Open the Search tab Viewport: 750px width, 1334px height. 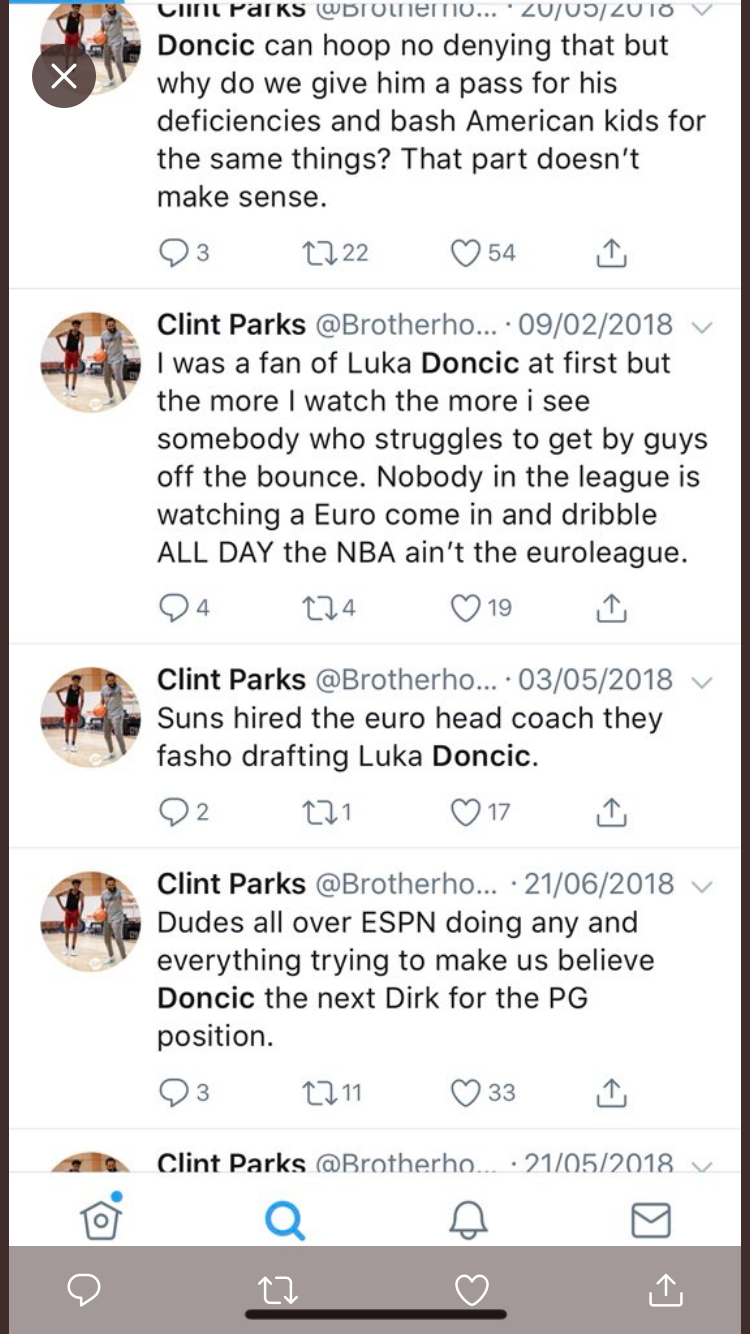284,1220
